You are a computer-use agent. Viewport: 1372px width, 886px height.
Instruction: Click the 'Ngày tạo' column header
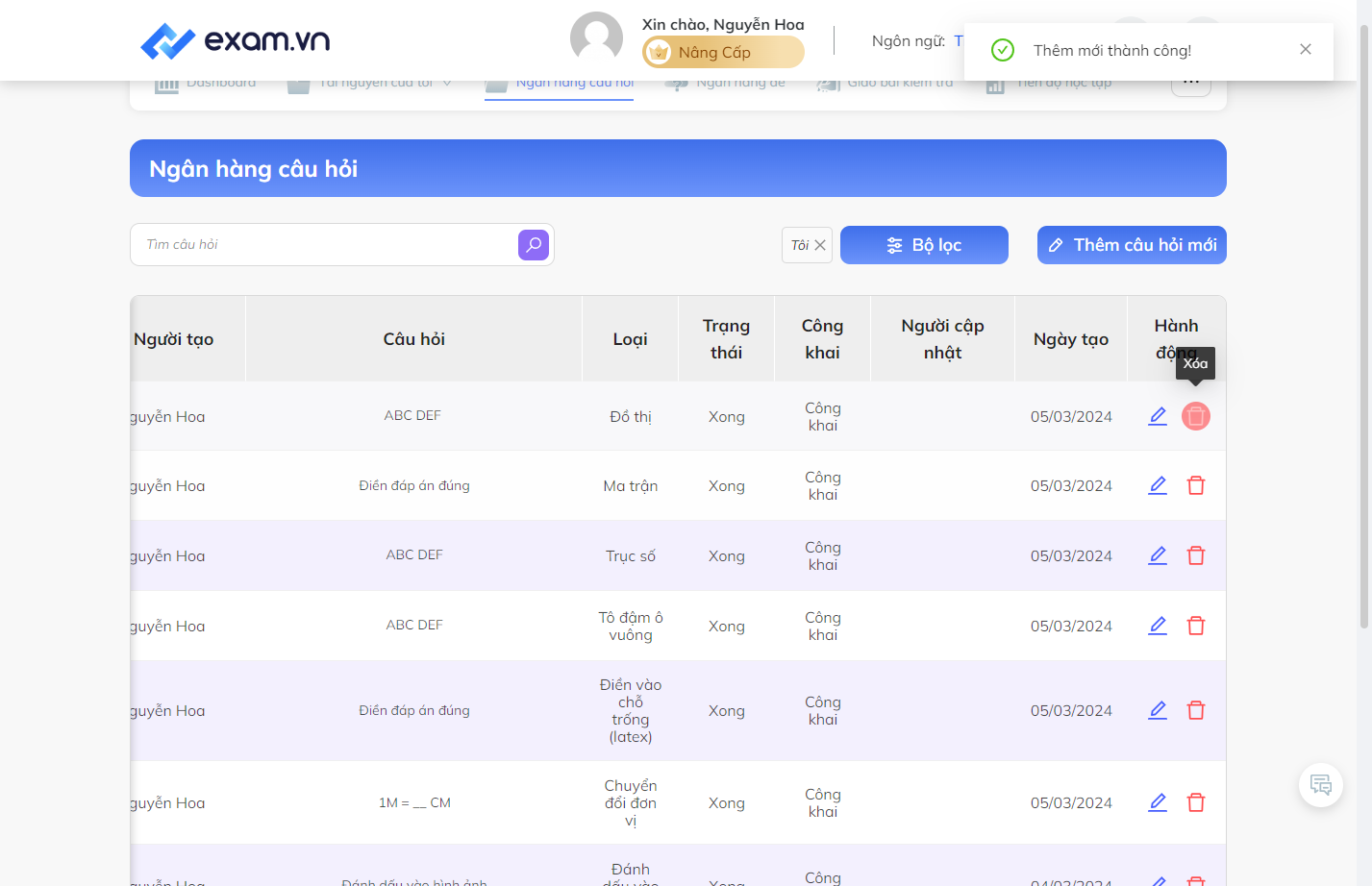[x=1071, y=339]
